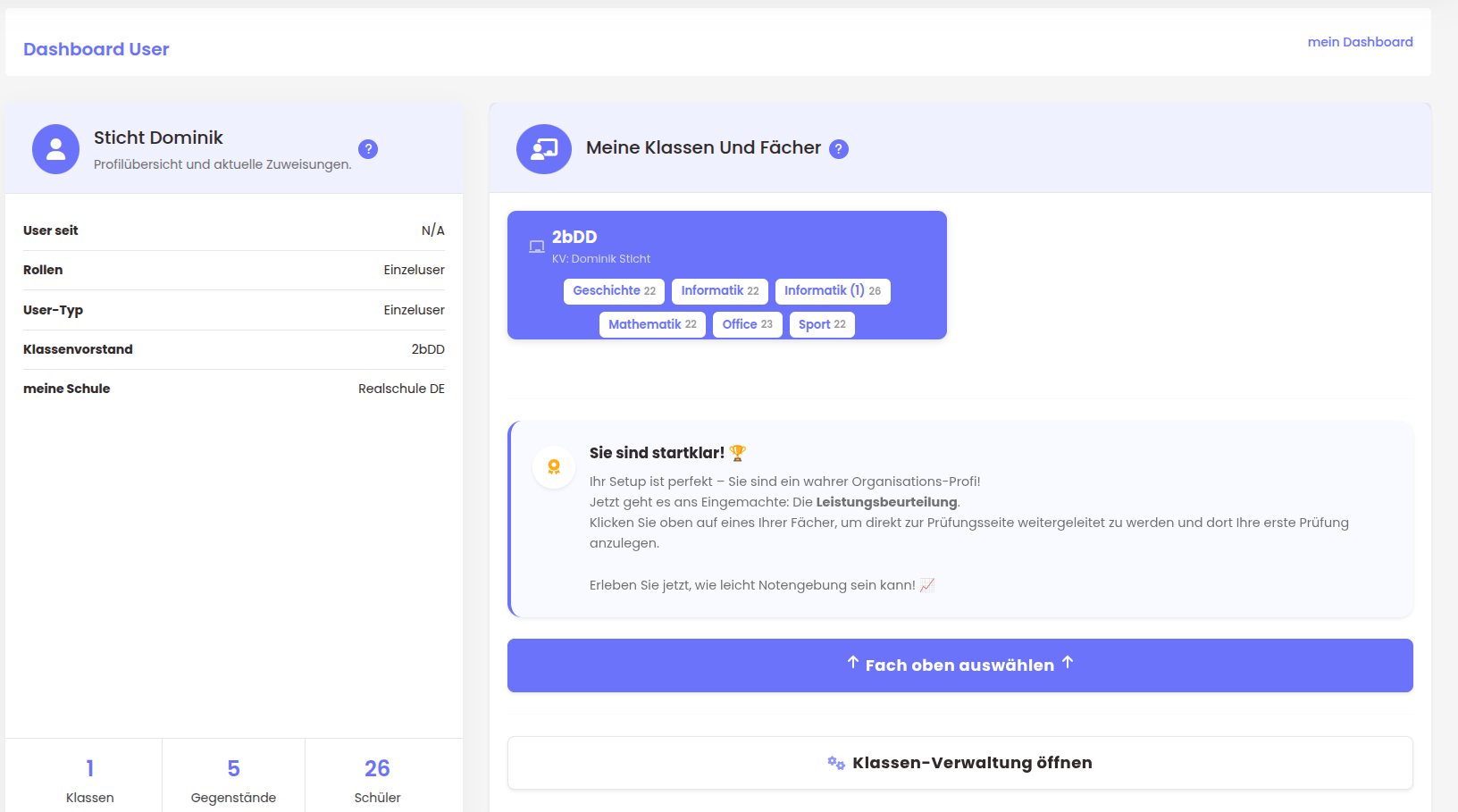Image resolution: width=1458 pixels, height=812 pixels.
Task: Open help beside Meine Klassen Und Fächer
Action: point(838,149)
